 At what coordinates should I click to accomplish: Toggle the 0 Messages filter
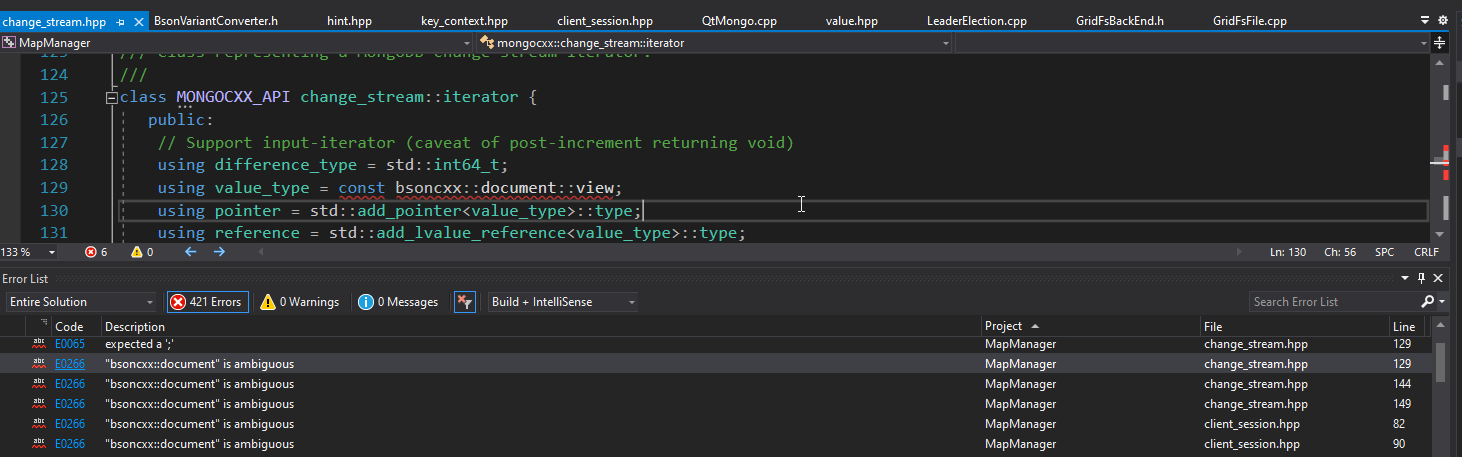(398, 302)
